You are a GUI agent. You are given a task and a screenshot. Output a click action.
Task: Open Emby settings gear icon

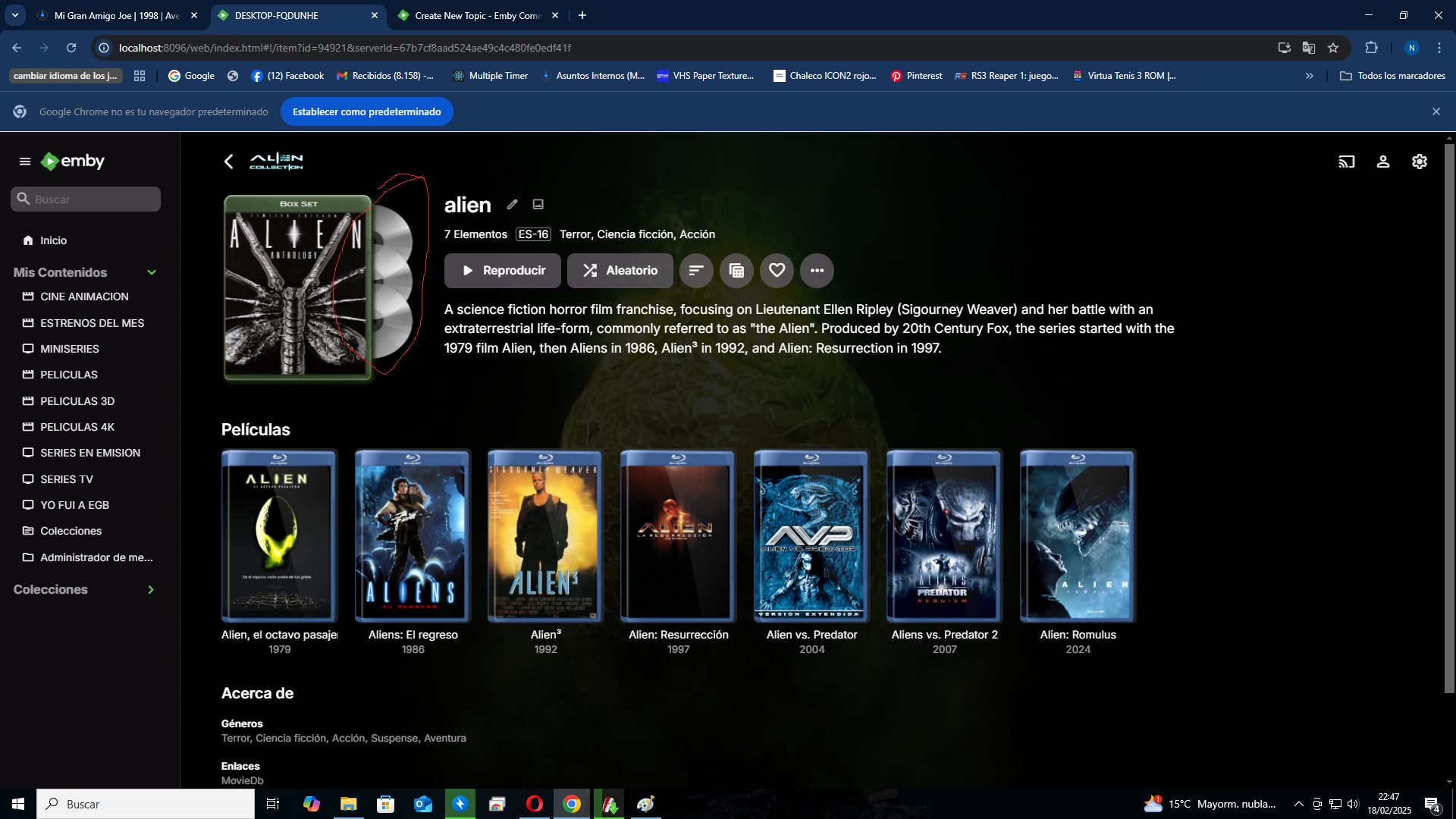tap(1420, 162)
